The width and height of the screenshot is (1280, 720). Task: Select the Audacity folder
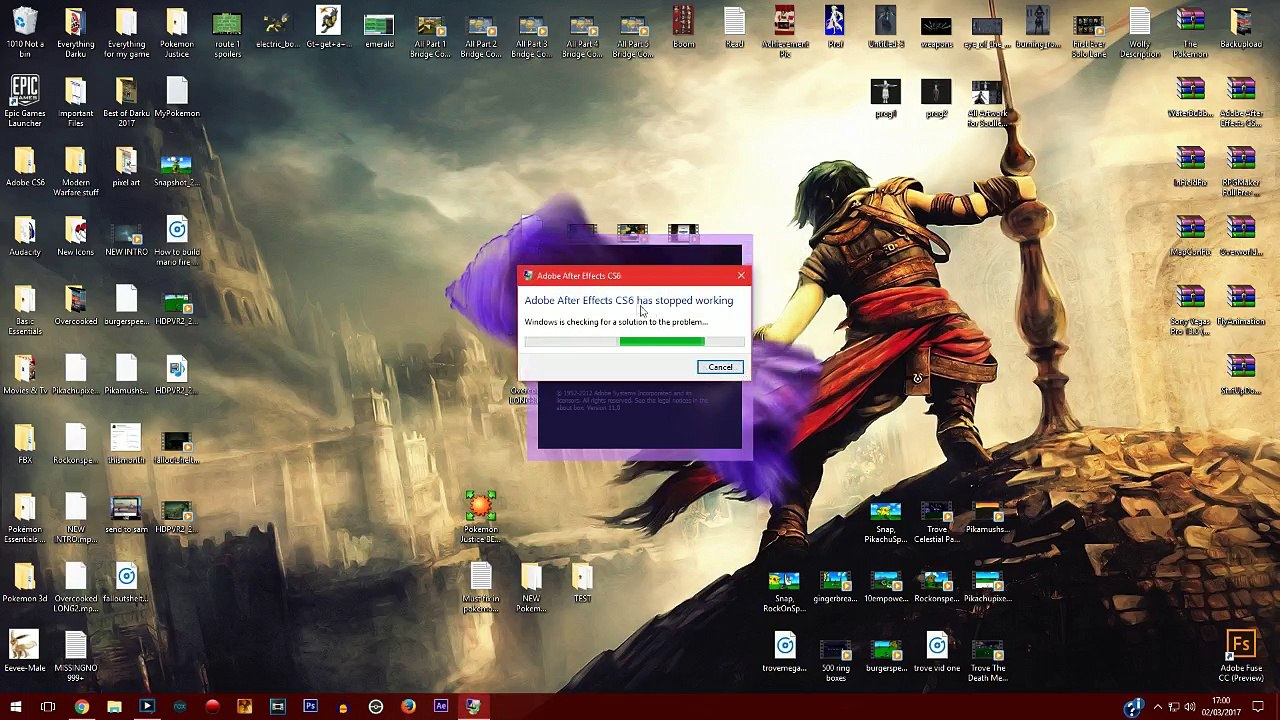25,234
